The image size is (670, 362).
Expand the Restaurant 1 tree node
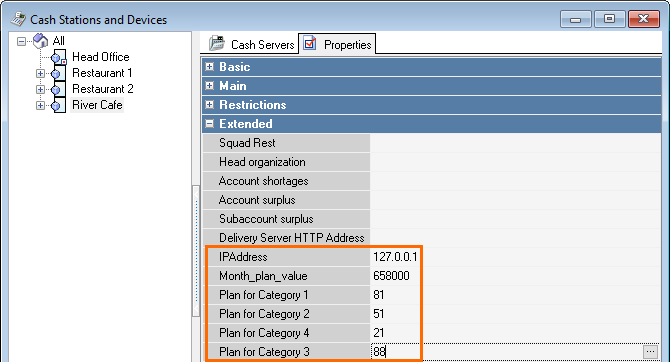tap(40, 74)
